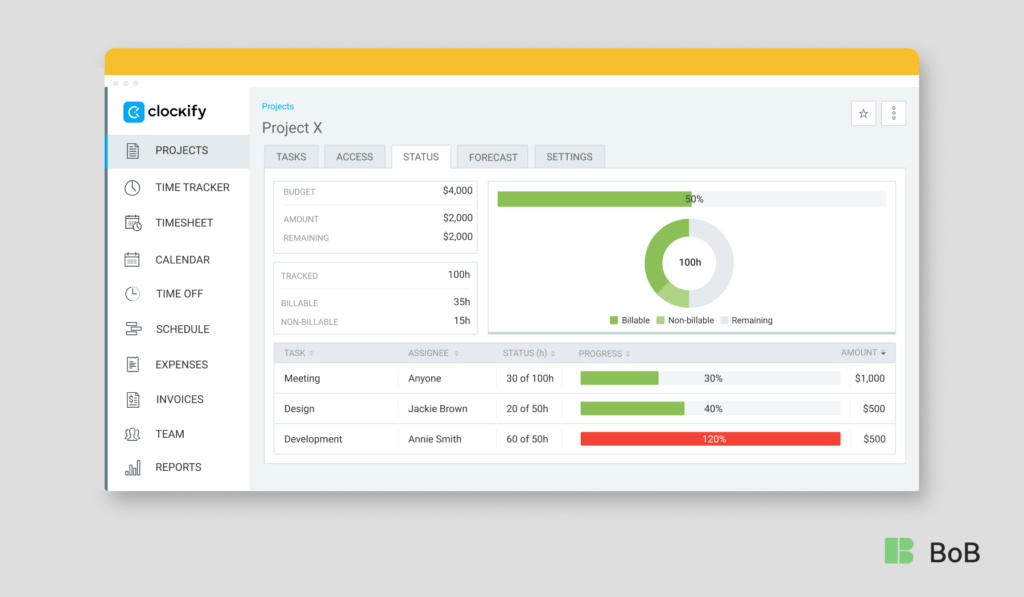This screenshot has height=597, width=1024.
Task: Sort tasks by Amount descending
Action: tap(862, 353)
